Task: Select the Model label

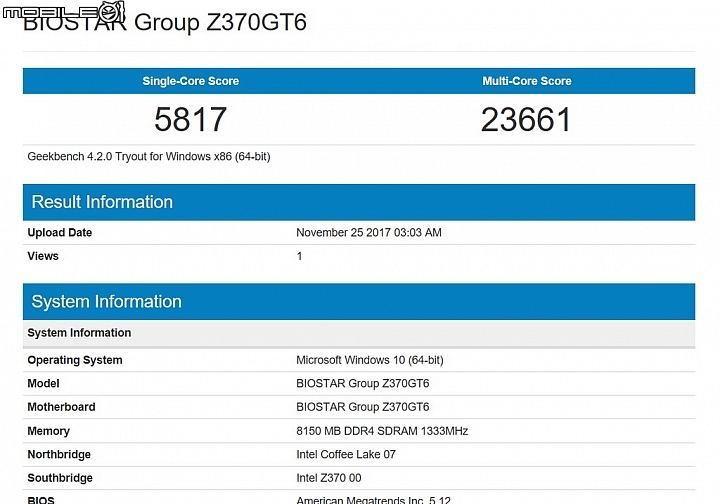Action: pos(44,383)
